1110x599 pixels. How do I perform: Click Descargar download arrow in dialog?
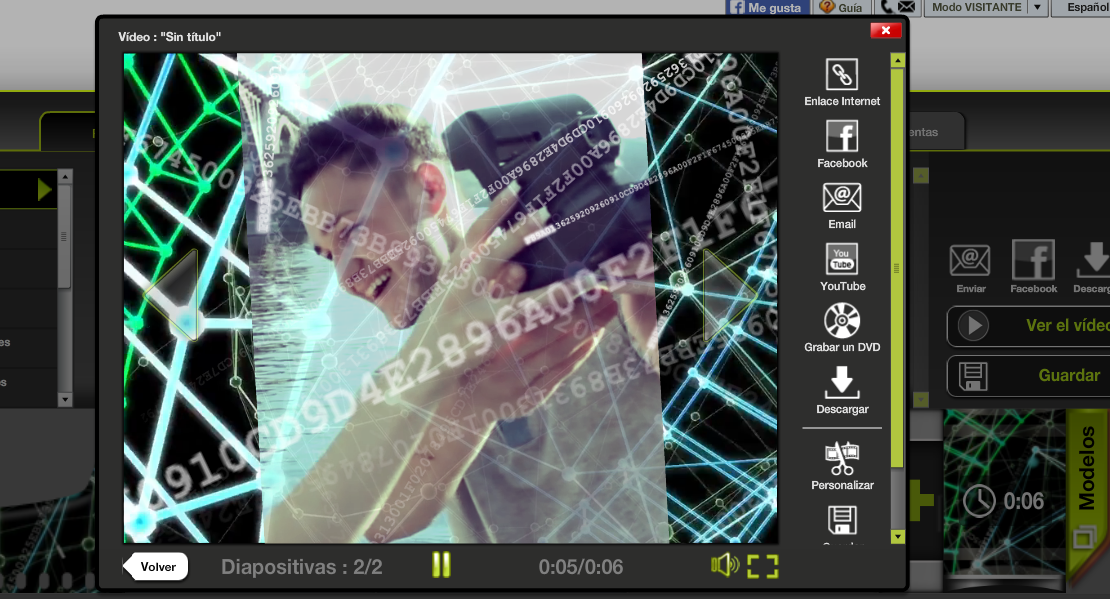842,383
